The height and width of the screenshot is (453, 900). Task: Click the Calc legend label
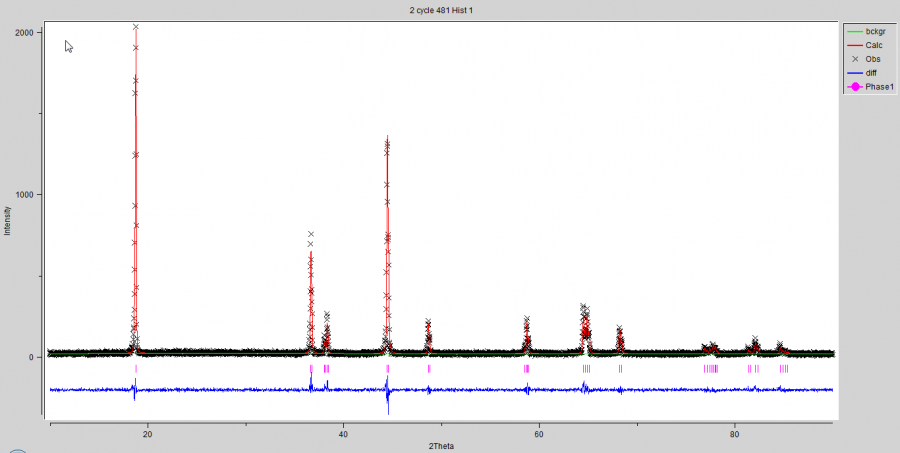click(x=874, y=45)
